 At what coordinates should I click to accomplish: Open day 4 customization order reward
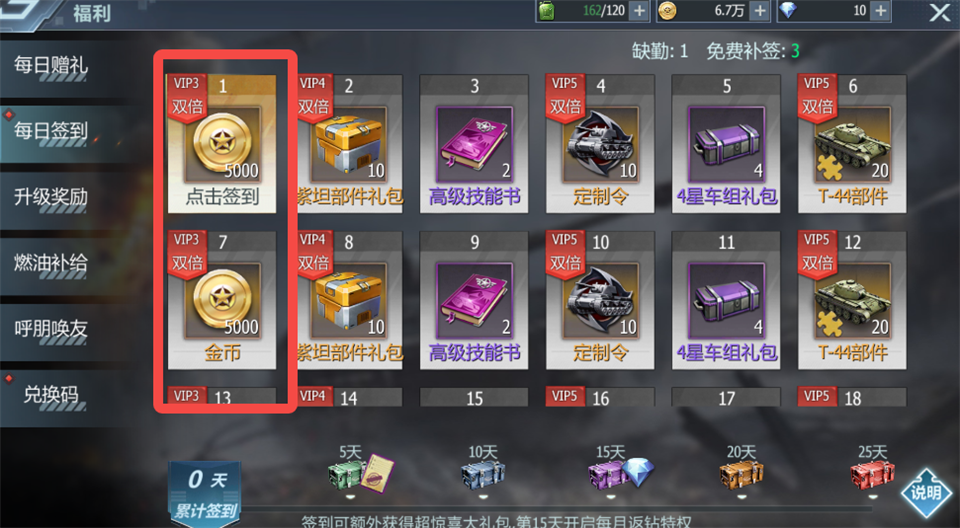(600, 144)
